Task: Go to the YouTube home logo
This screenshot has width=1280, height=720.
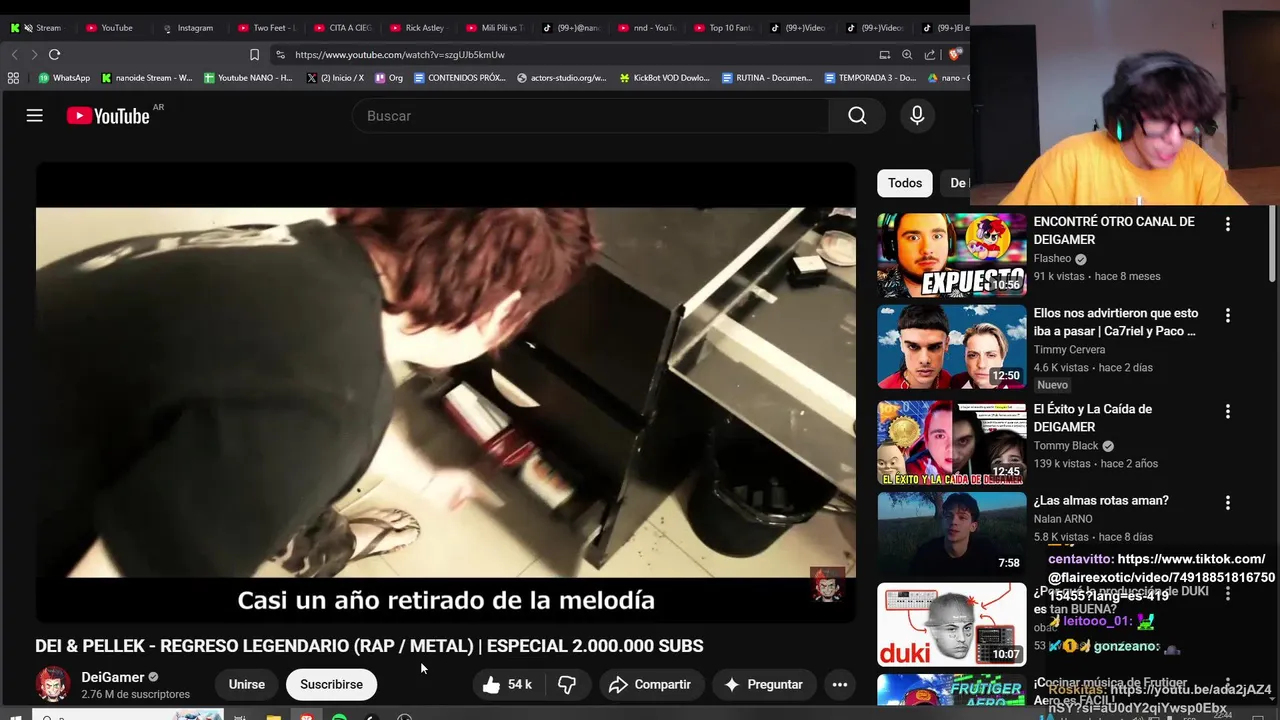Action: (x=108, y=116)
